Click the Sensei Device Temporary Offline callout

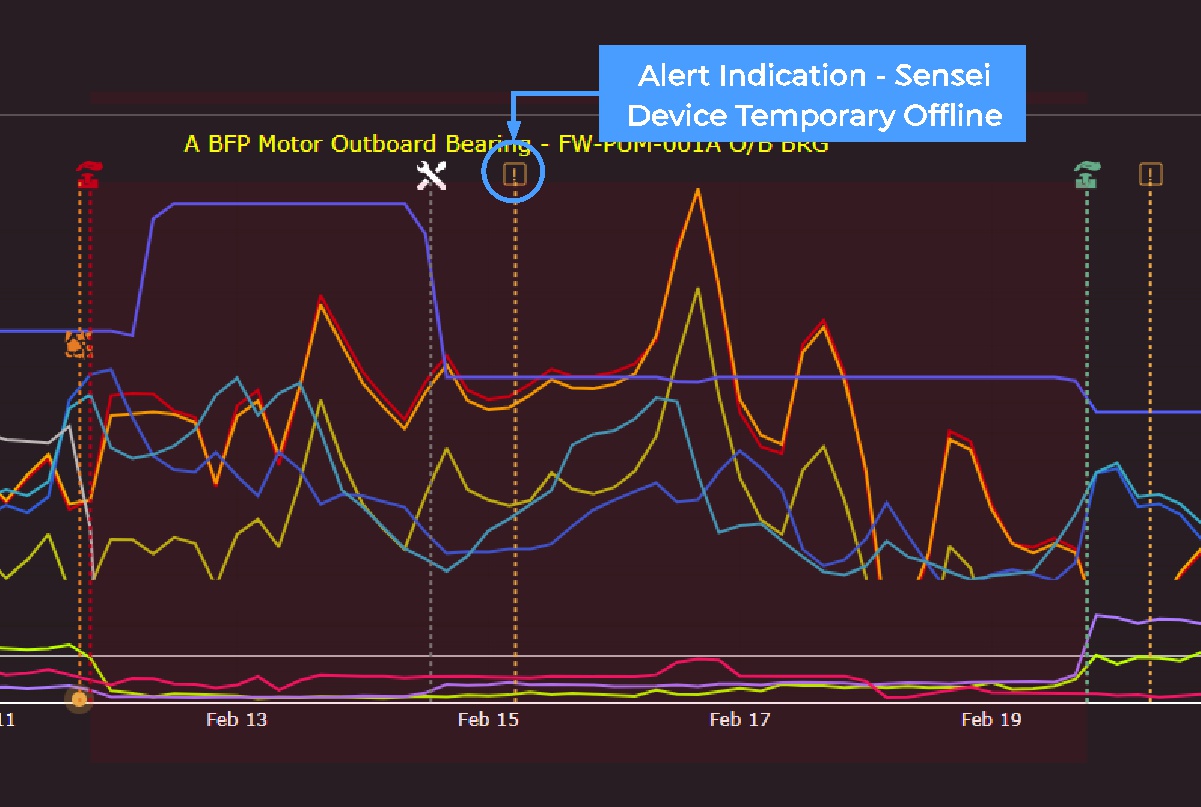[813, 95]
